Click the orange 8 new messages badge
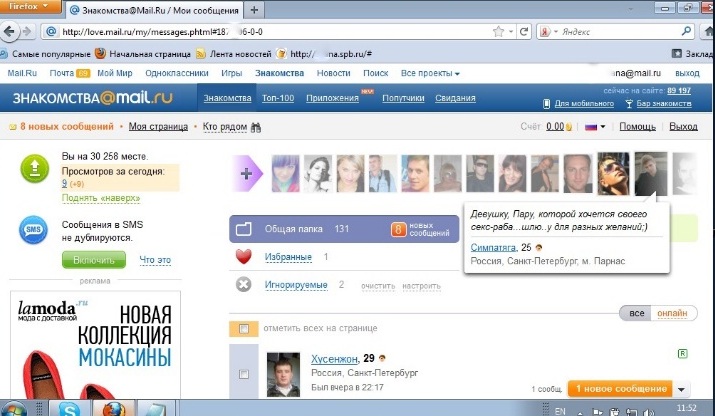715x416 pixels. pos(398,229)
